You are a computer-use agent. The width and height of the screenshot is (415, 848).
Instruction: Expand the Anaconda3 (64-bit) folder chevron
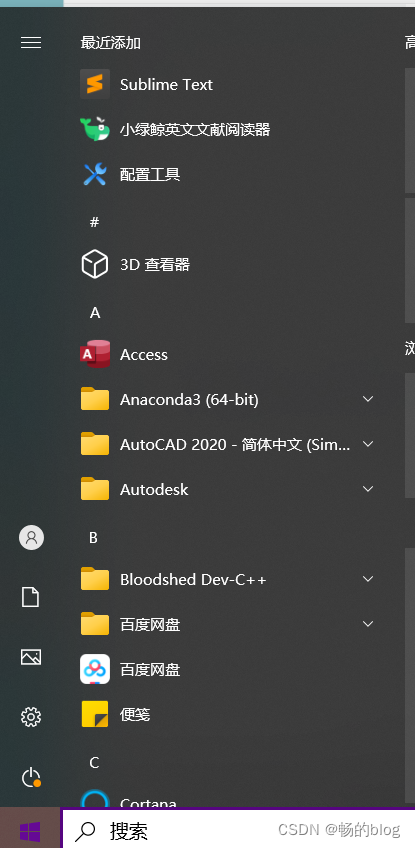(368, 399)
